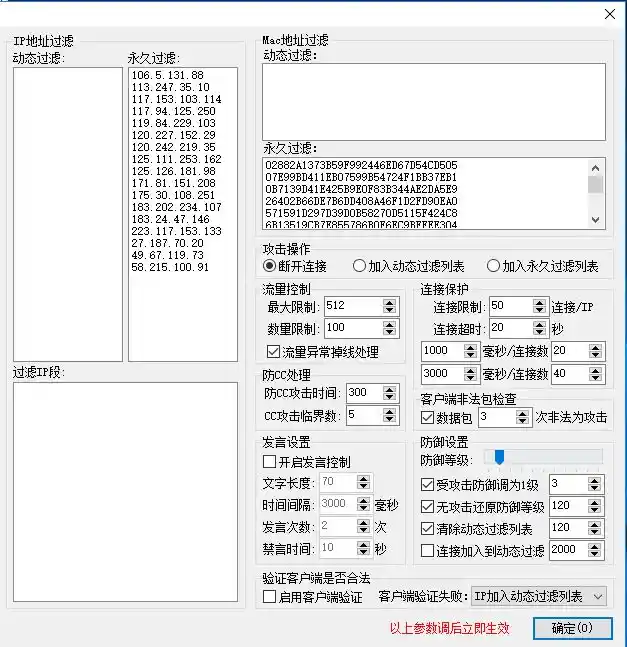This screenshot has width=627, height=647.
Task: Click the 数量限制 stepper arrows
Action: click(x=389, y=328)
